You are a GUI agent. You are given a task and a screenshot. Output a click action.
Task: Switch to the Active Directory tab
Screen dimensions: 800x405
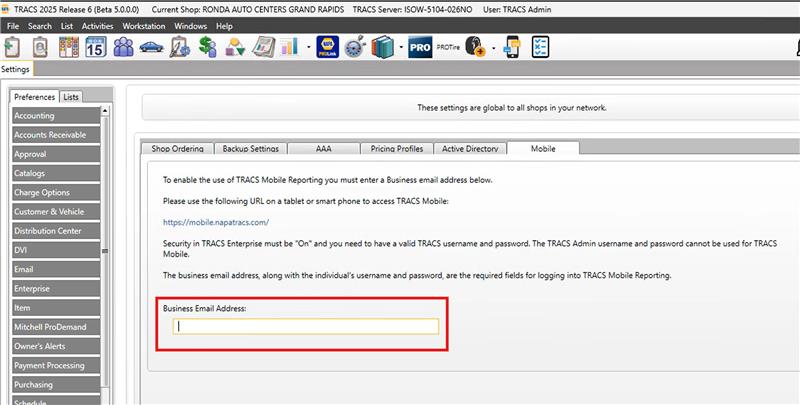(x=470, y=148)
